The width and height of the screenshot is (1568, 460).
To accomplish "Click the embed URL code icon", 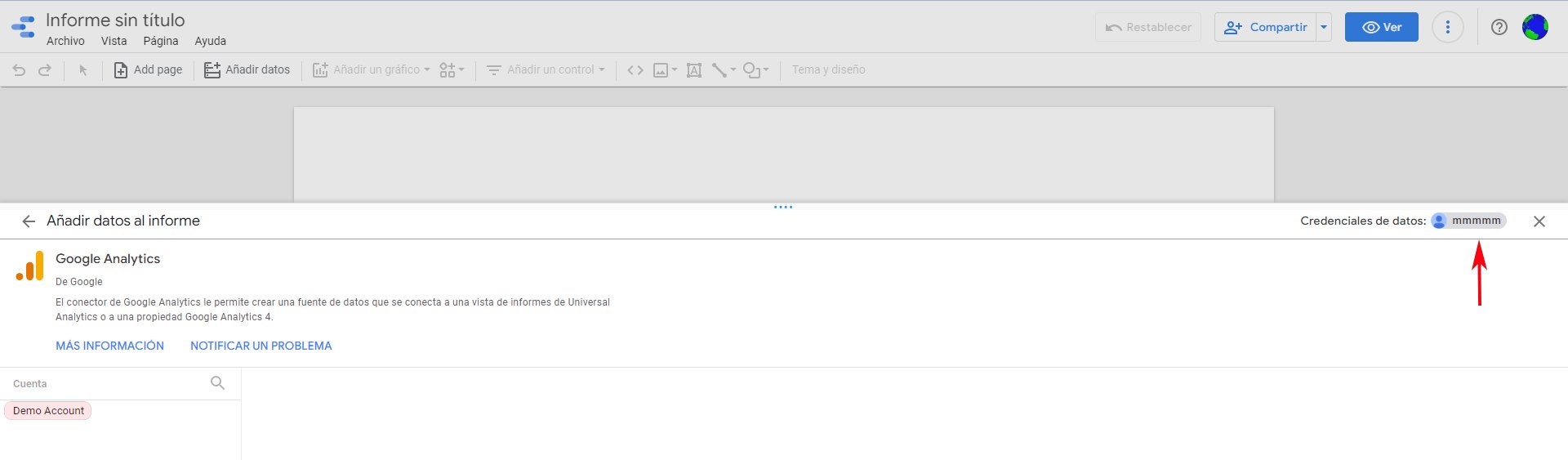I will tap(635, 70).
